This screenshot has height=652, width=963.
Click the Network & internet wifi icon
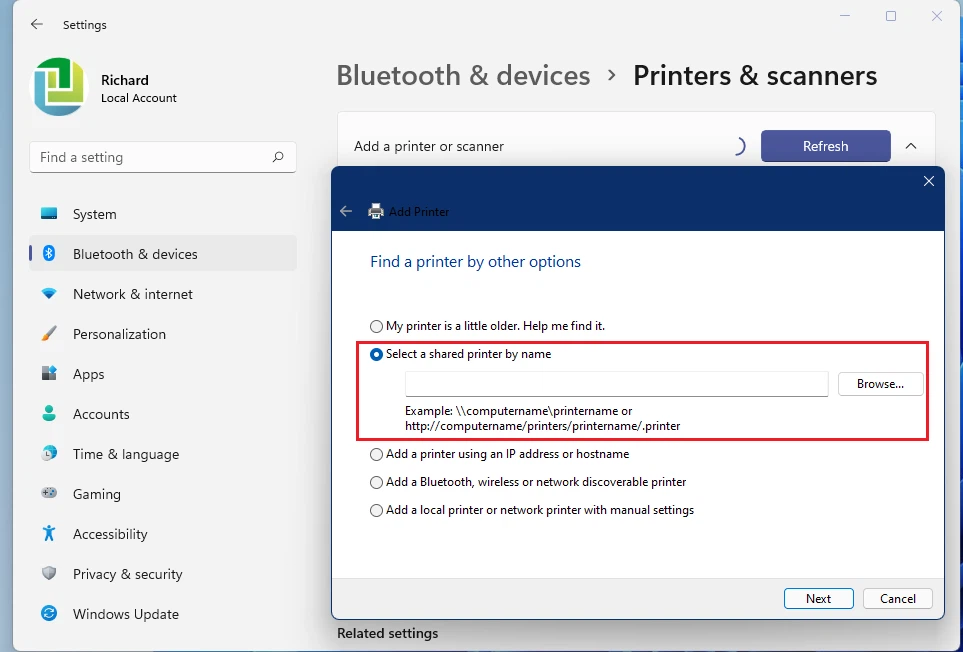coord(49,294)
